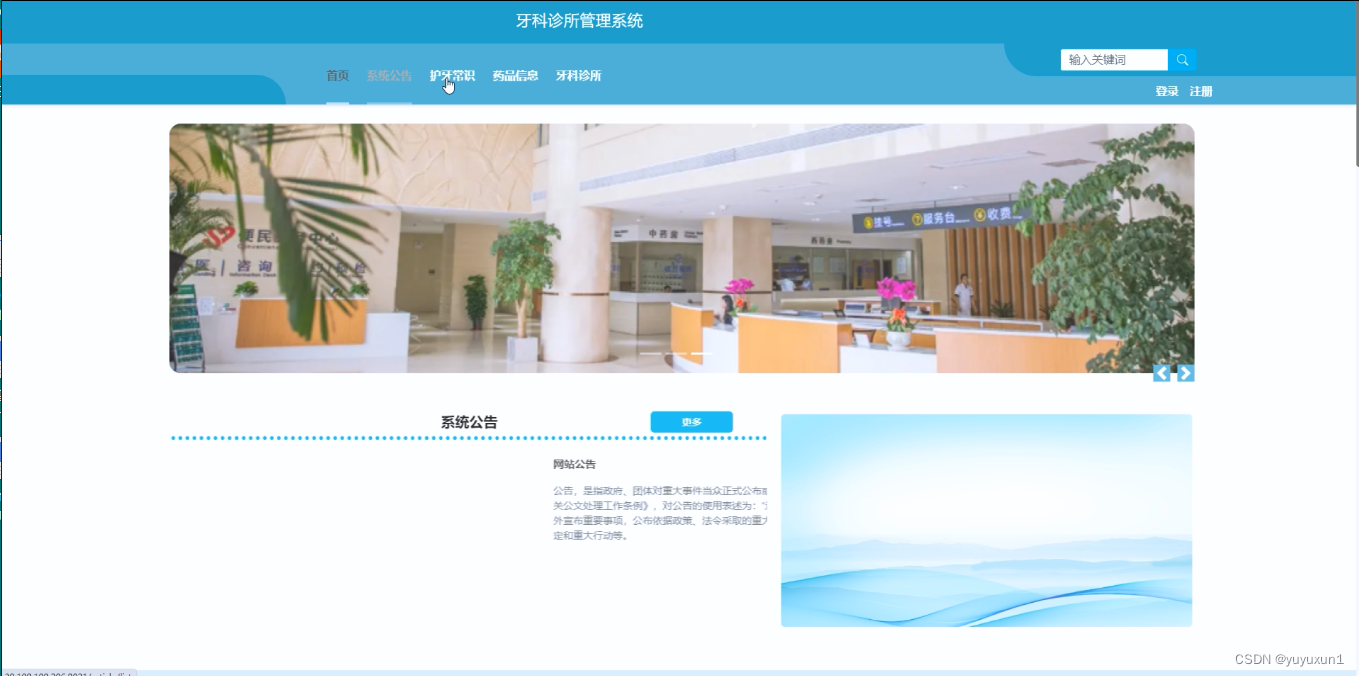Open the 护牙常识 navigation tab
This screenshot has height=676, width=1359.
pos(452,76)
